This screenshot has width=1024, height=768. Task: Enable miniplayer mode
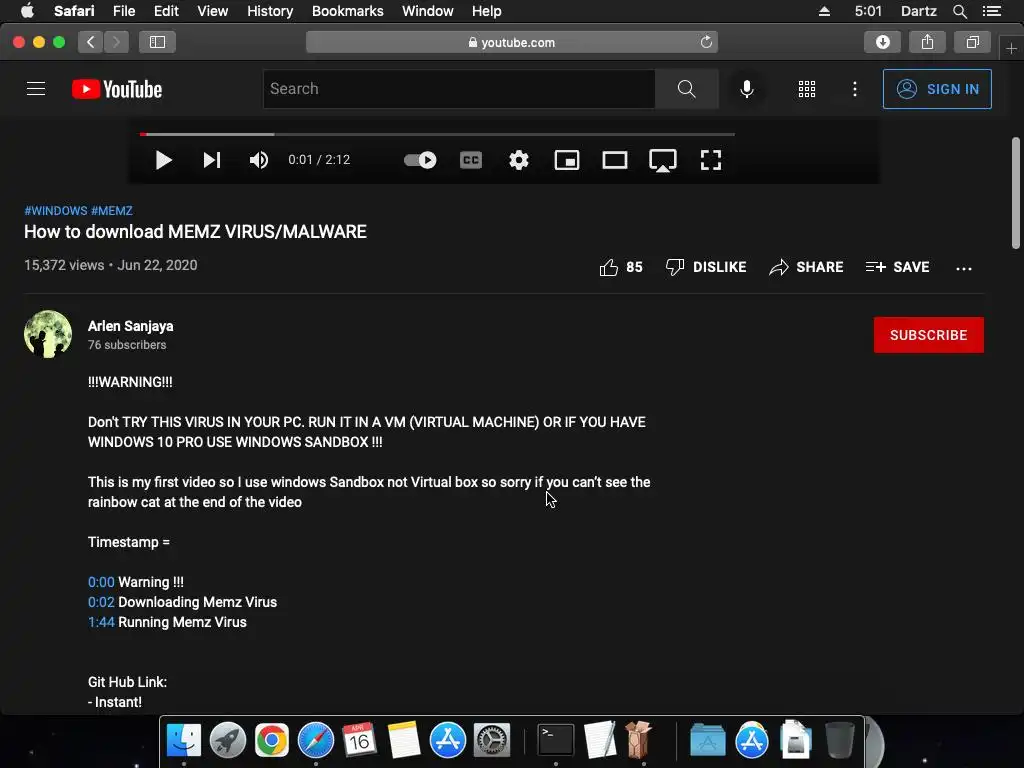coord(567,160)
